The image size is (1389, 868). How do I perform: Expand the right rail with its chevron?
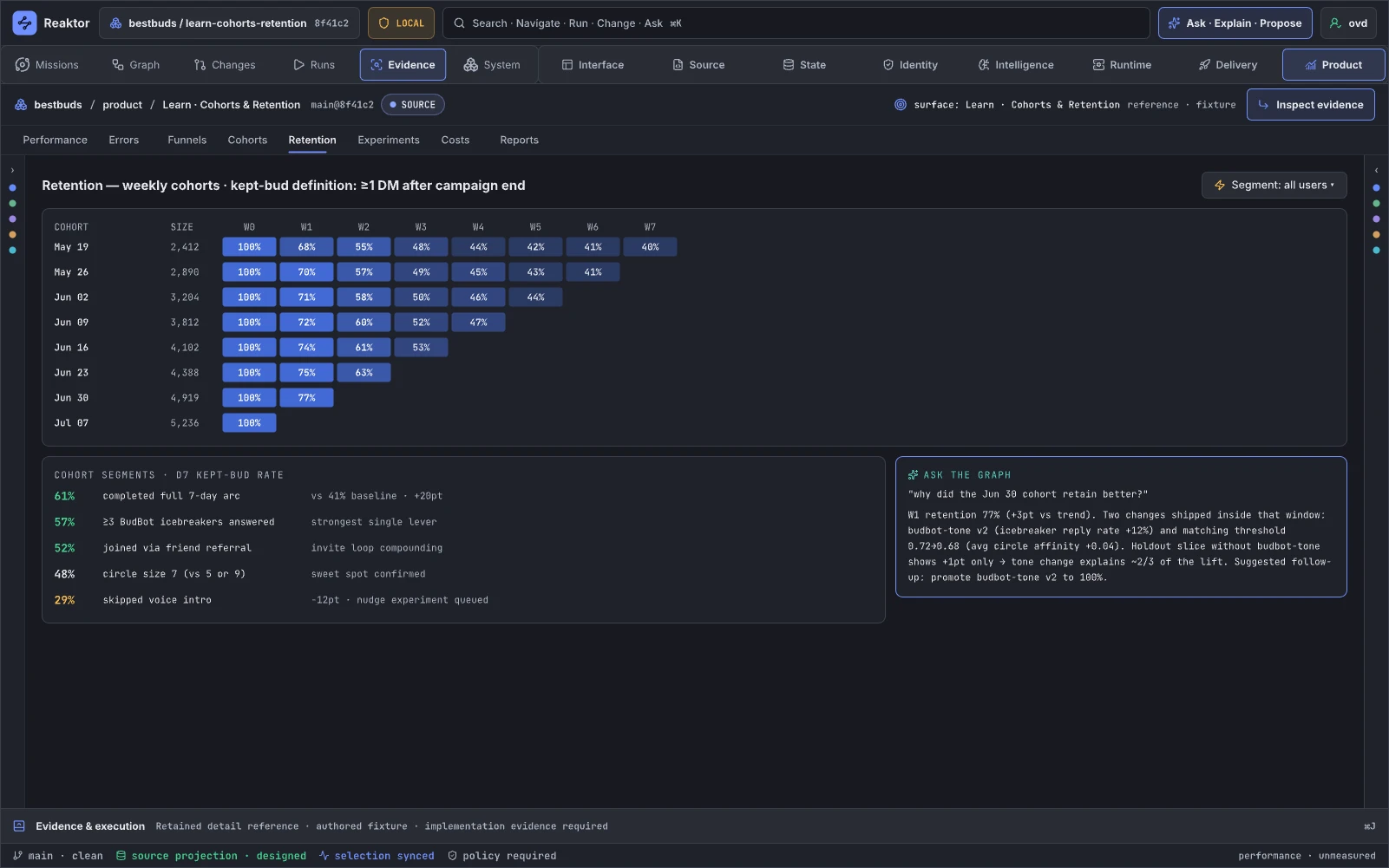1376,171
